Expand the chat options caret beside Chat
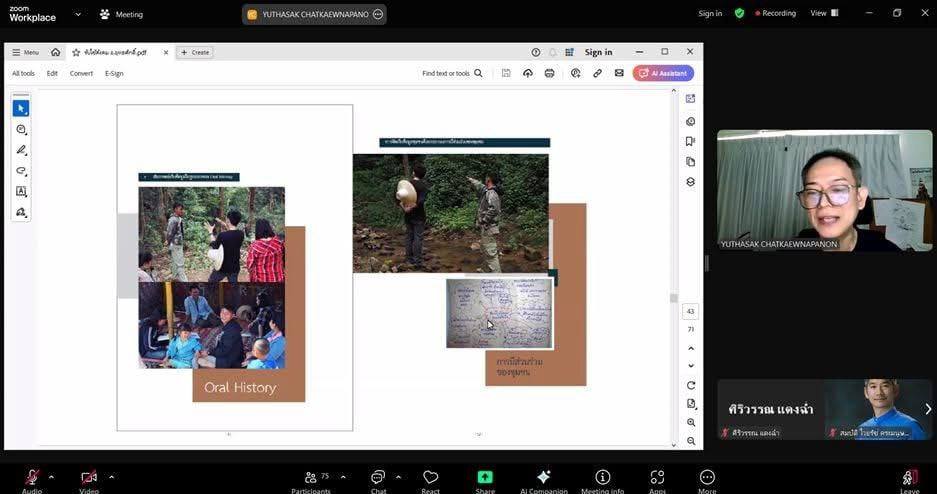The image size is (937, 494). tap(398, 476)
